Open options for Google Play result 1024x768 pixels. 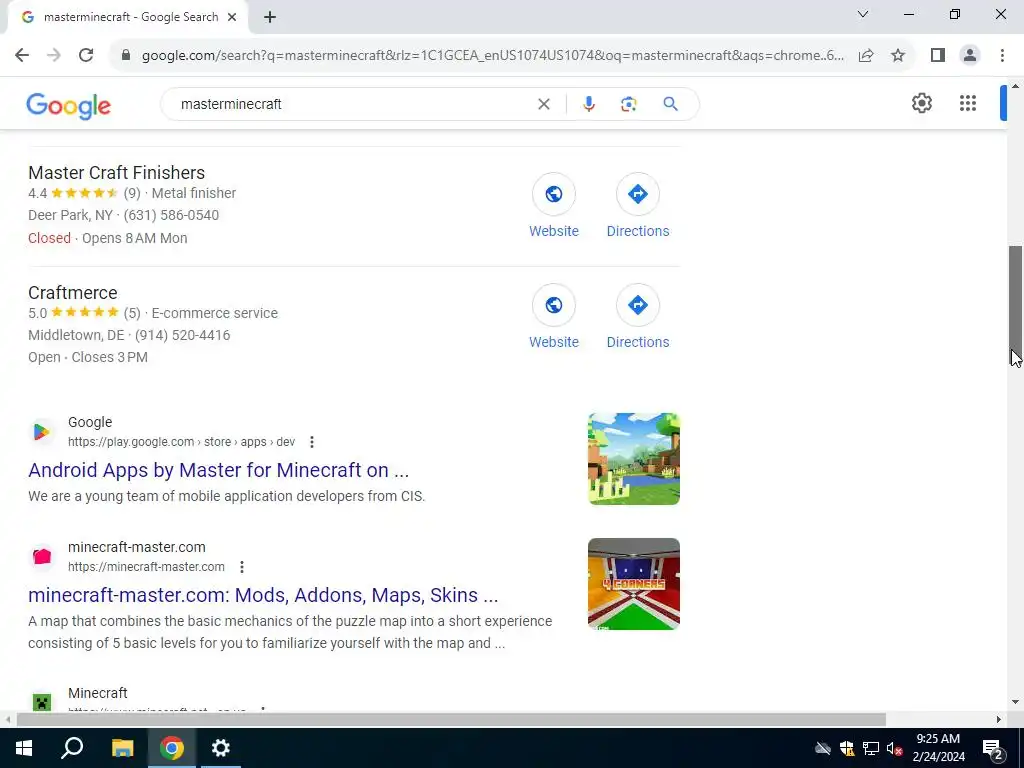[x=312, y=442]
